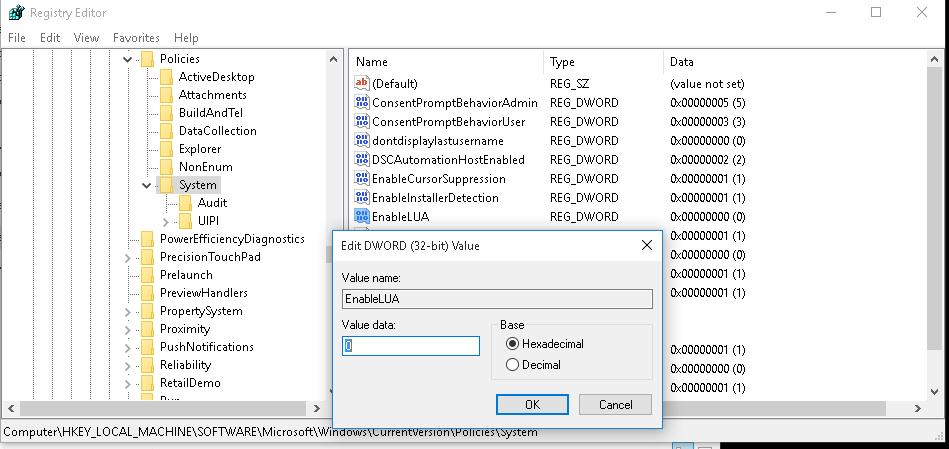Choose the Decimal base option
Viewport: 949px width, 449px height.
tap(513, 365)
